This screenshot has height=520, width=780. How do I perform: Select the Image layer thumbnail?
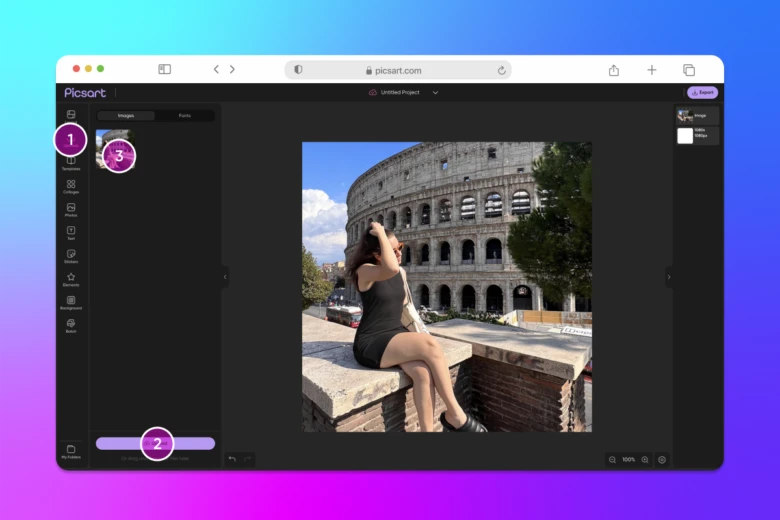click(x=685, y=116)
